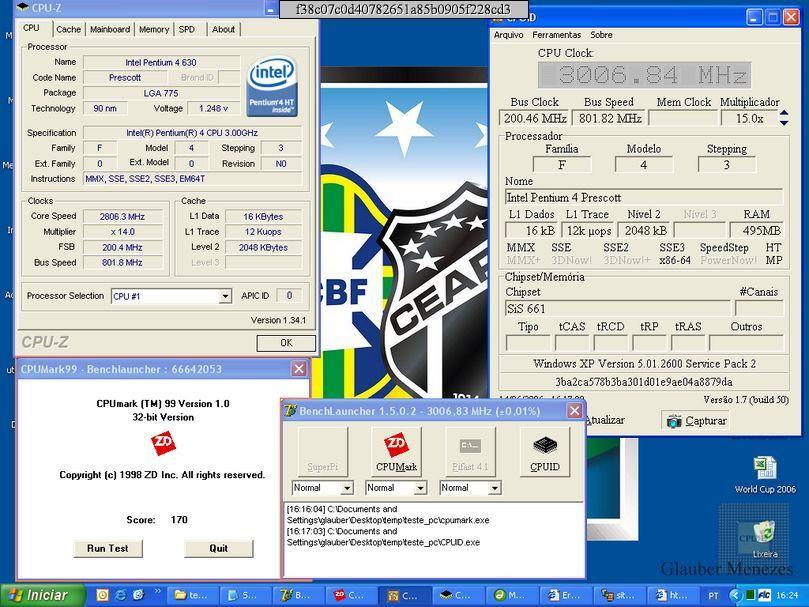The height and width of the screenshot is (607, 809).
Task: Switch to the Memory tab in CPU-Z
Action: 154,29
